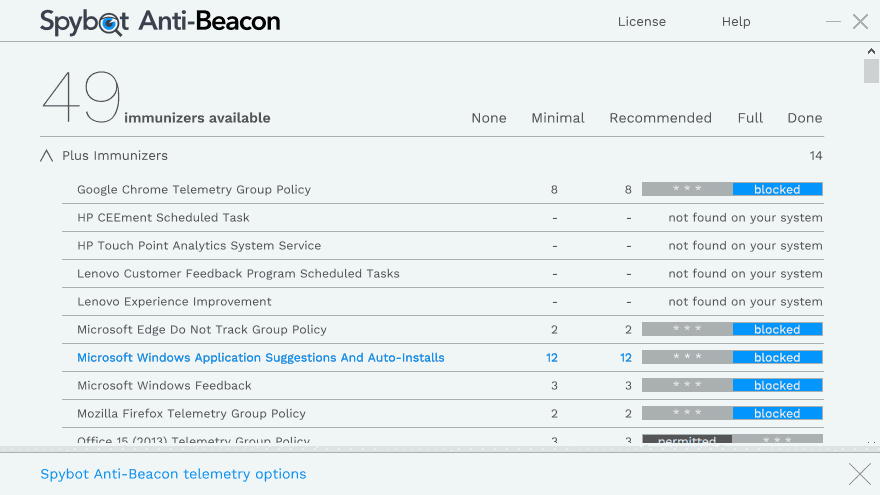Click the Spybot Anti-Beacon logo icon
Screen dimensions: 880x495
(x=112, y=22)
